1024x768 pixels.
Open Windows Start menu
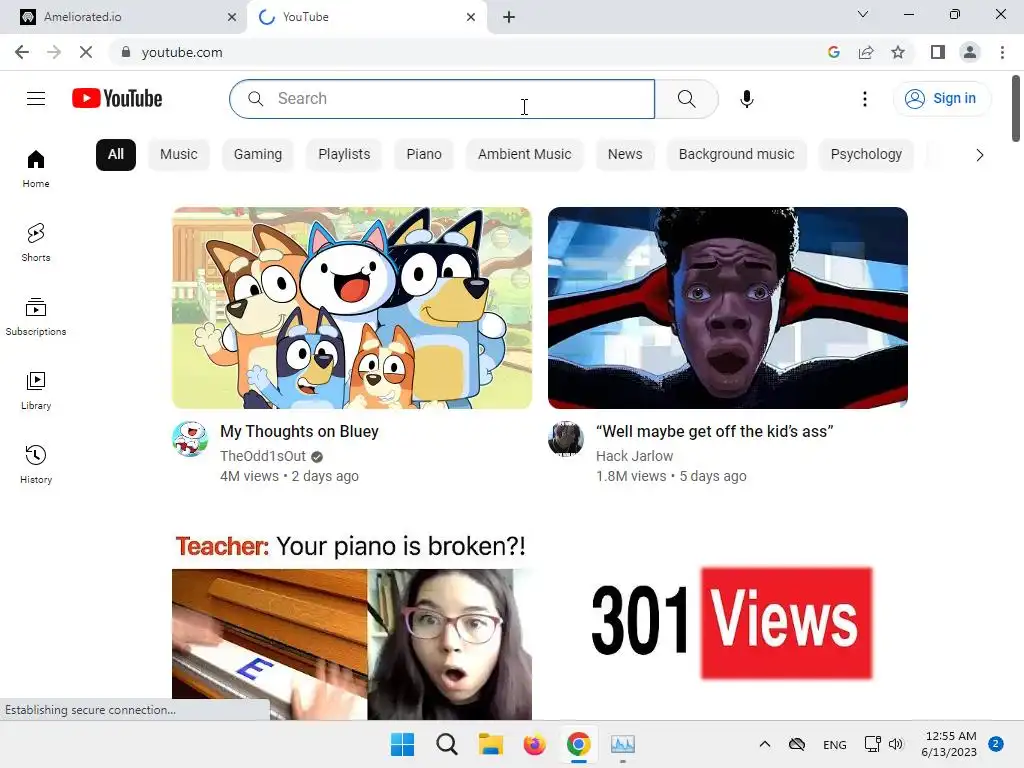coord(402,744)
